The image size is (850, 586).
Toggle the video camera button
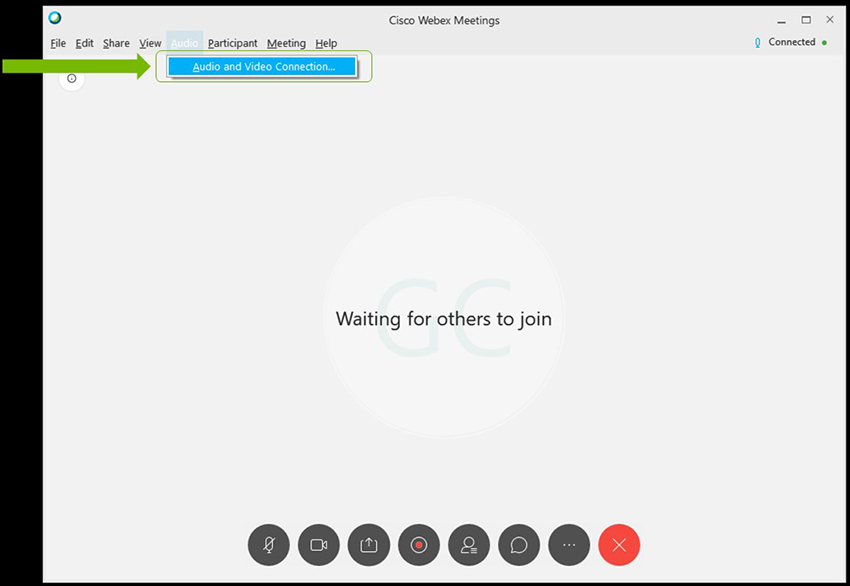pos(319,545)
